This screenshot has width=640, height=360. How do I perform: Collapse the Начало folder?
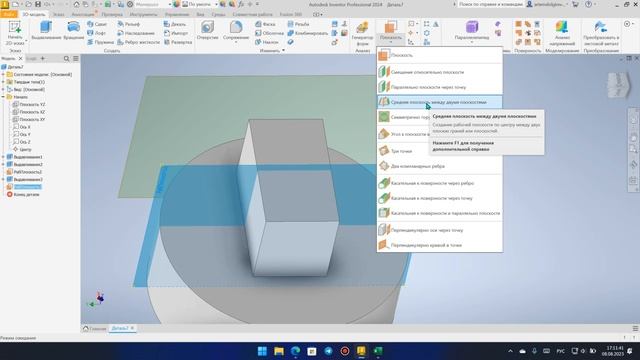point(3,97)
